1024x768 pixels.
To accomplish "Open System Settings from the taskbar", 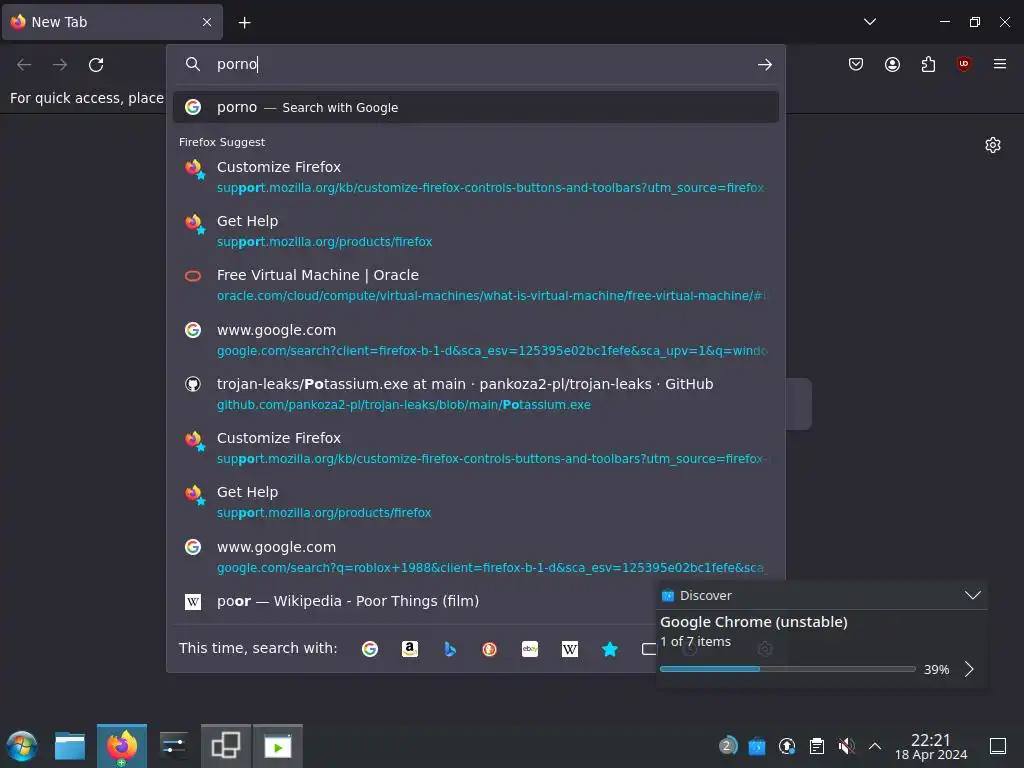I will coord(174,746).
